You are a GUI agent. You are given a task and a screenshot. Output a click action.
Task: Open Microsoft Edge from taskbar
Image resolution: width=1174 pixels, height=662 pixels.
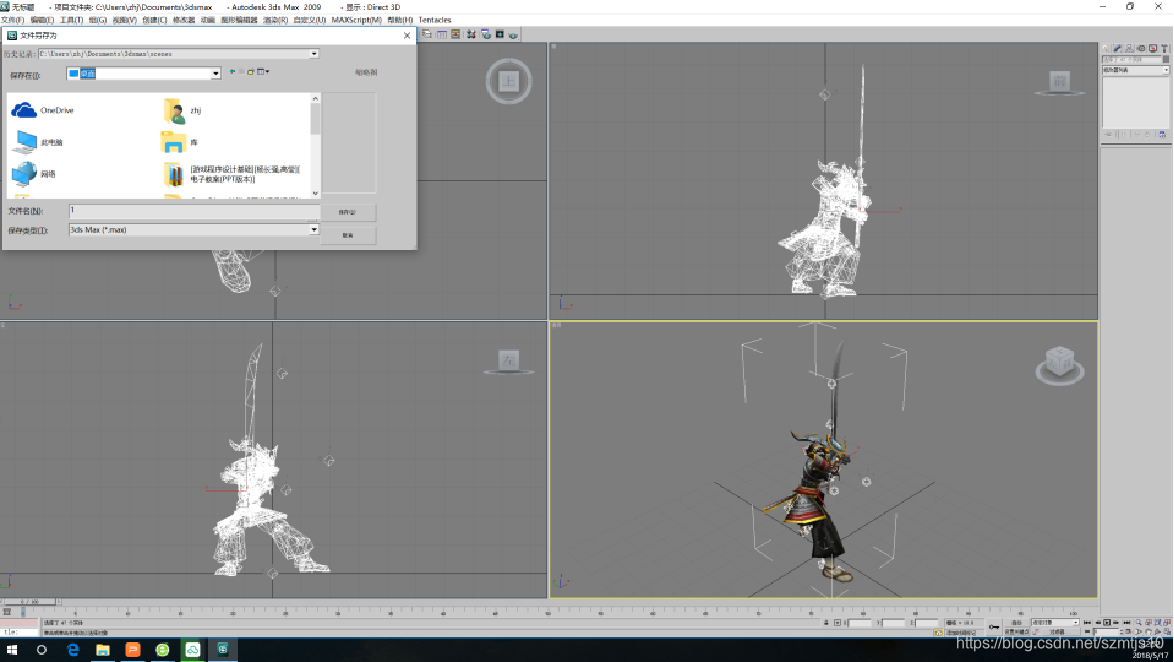click(73, 649)
